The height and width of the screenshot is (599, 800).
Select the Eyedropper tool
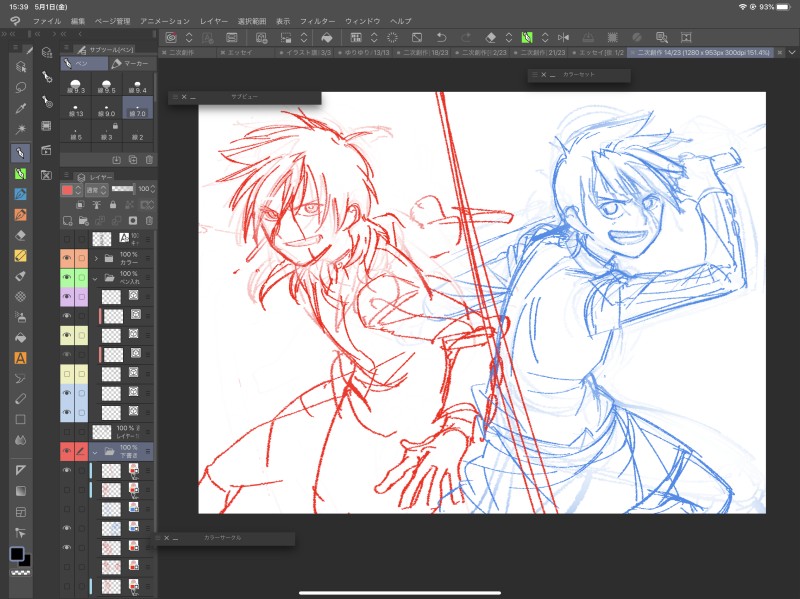click(x=20, y=108)
